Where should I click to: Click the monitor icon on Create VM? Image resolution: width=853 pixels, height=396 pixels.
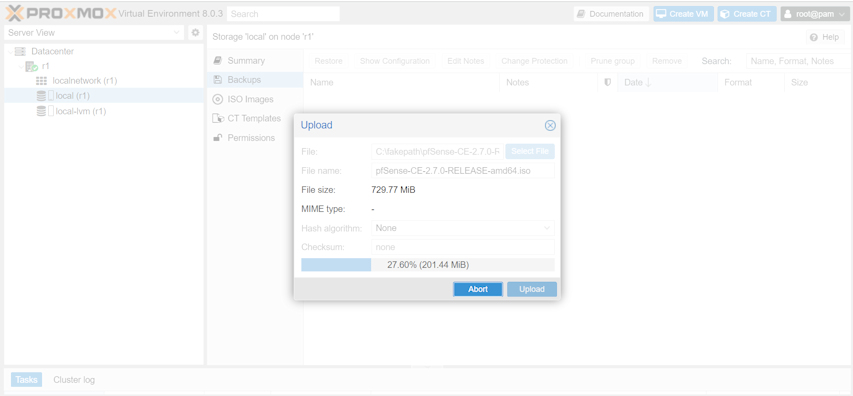[661, 14]
